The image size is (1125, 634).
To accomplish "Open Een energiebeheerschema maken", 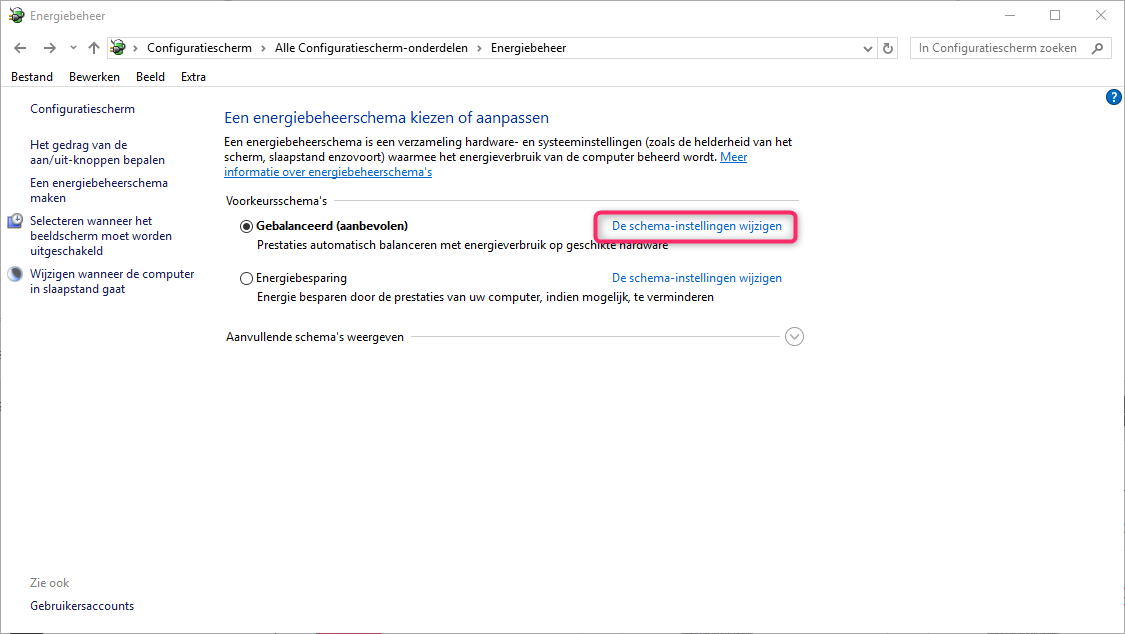I will click(x=99, y=191).
